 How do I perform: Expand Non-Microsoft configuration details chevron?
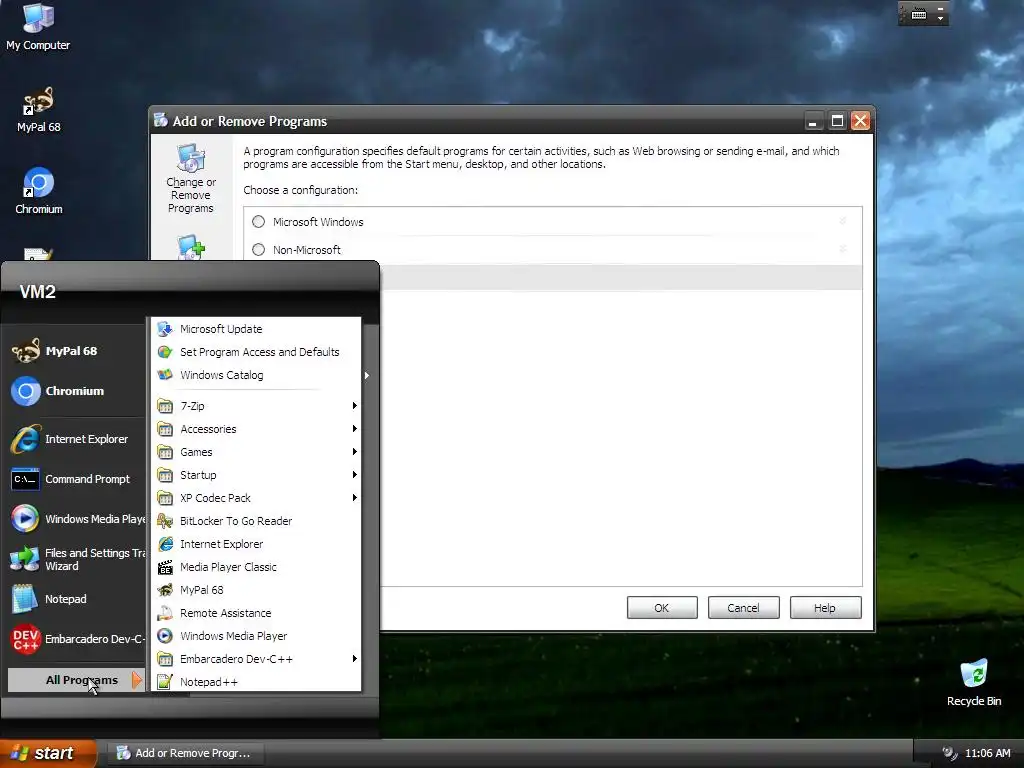click(842, 249)
